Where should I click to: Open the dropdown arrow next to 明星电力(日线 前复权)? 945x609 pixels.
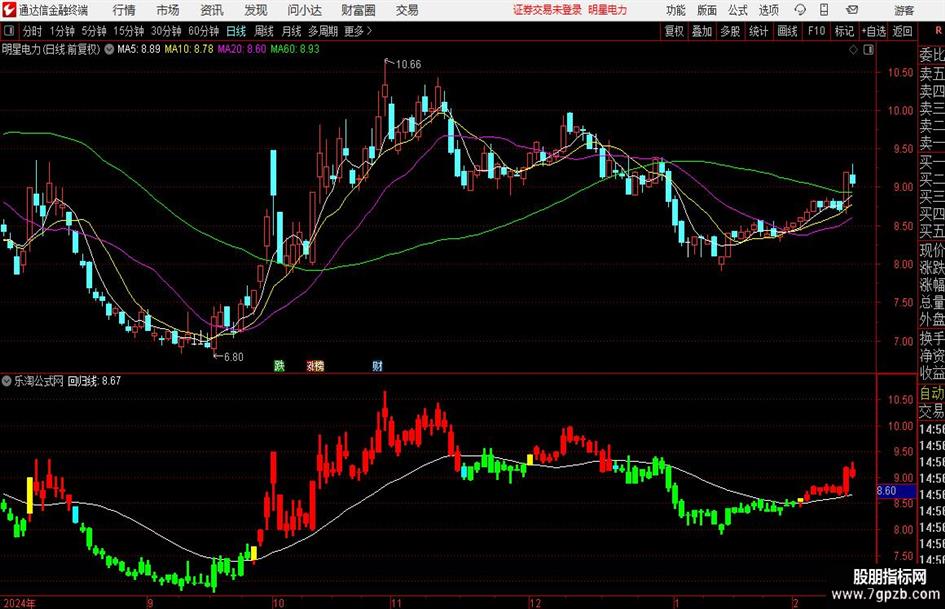(109, 49)
